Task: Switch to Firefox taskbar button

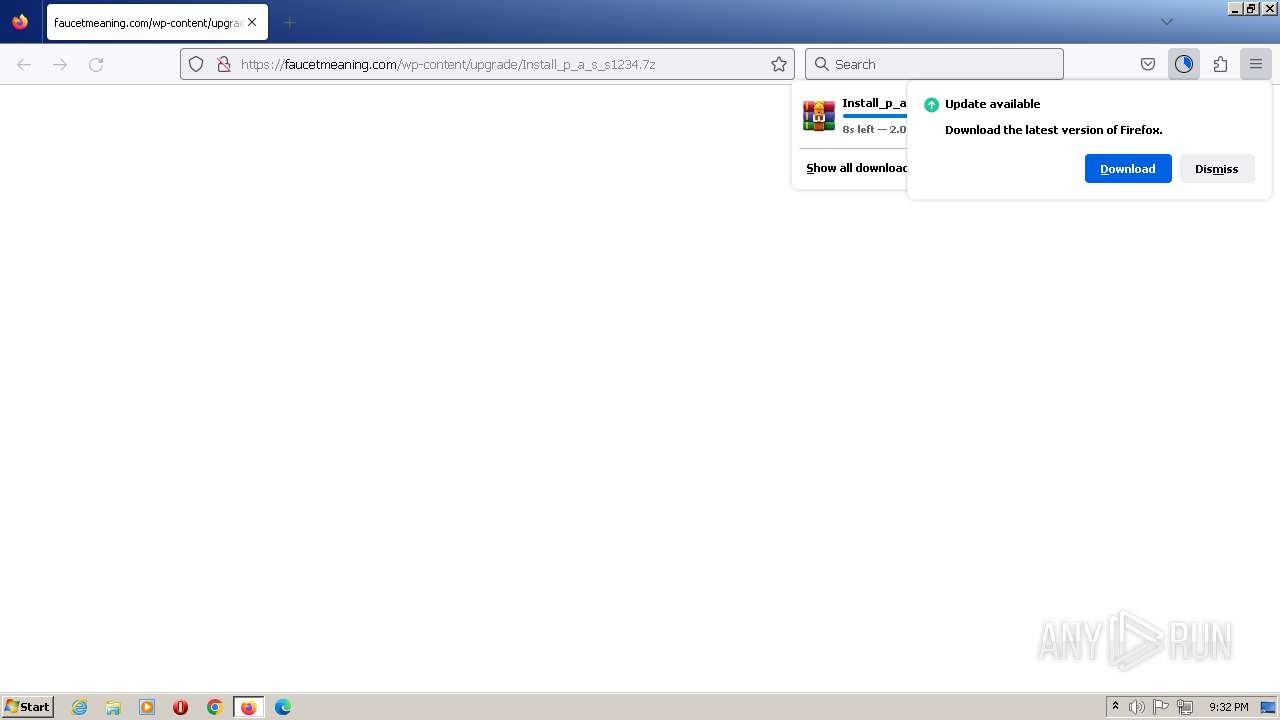Action: pos(248,707)
